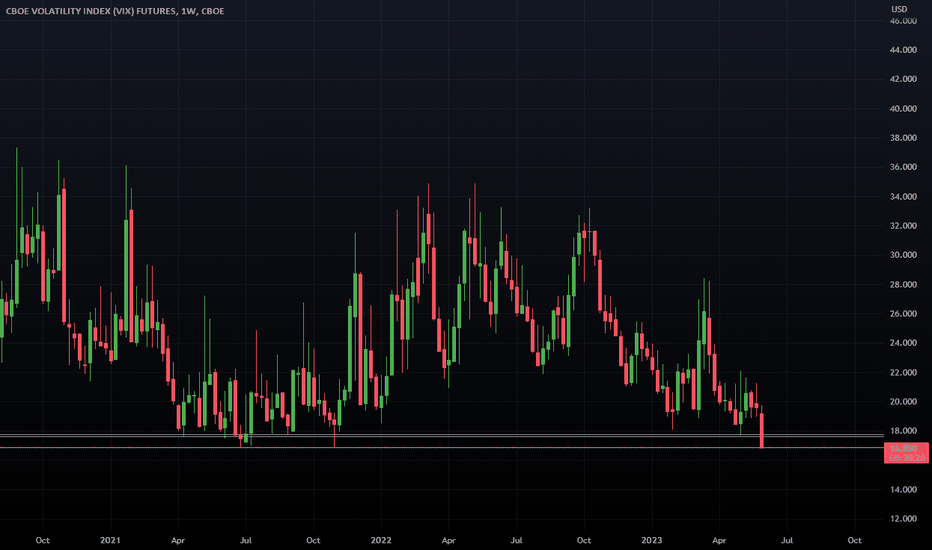Click the 2021 label on time axis
The height and width of the screenshot is (550, 932).
[x=110, y=540]
